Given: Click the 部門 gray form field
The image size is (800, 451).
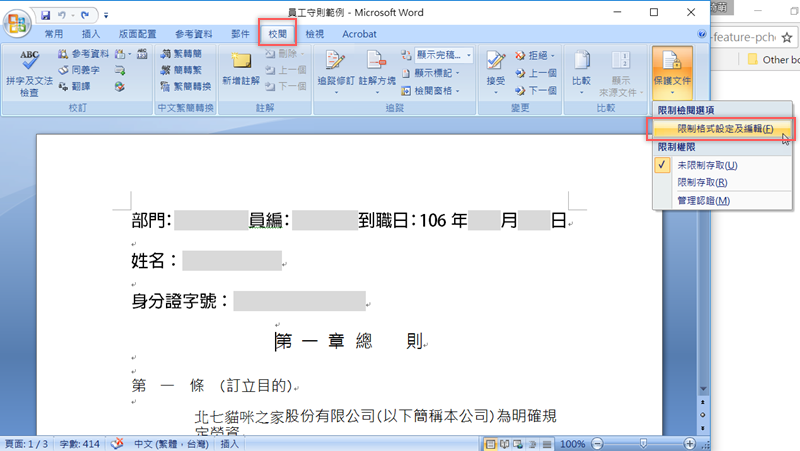Looking at the screenshot, I should [x=211, y=220].
